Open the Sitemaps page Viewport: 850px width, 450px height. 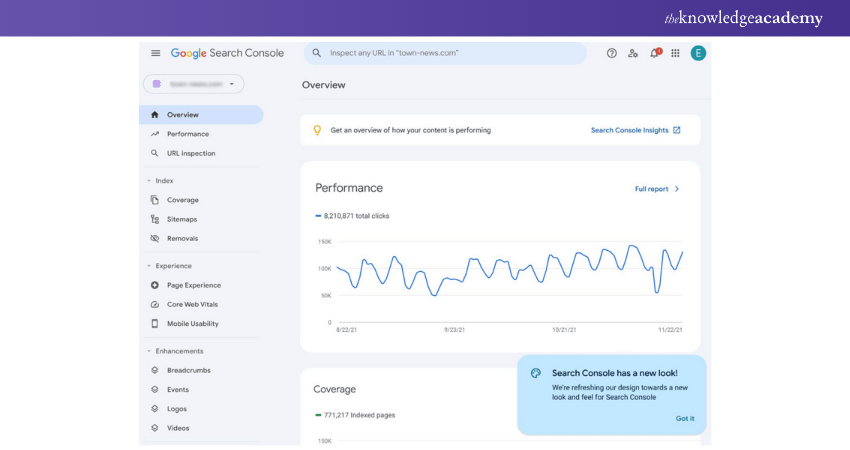[181, 219]
